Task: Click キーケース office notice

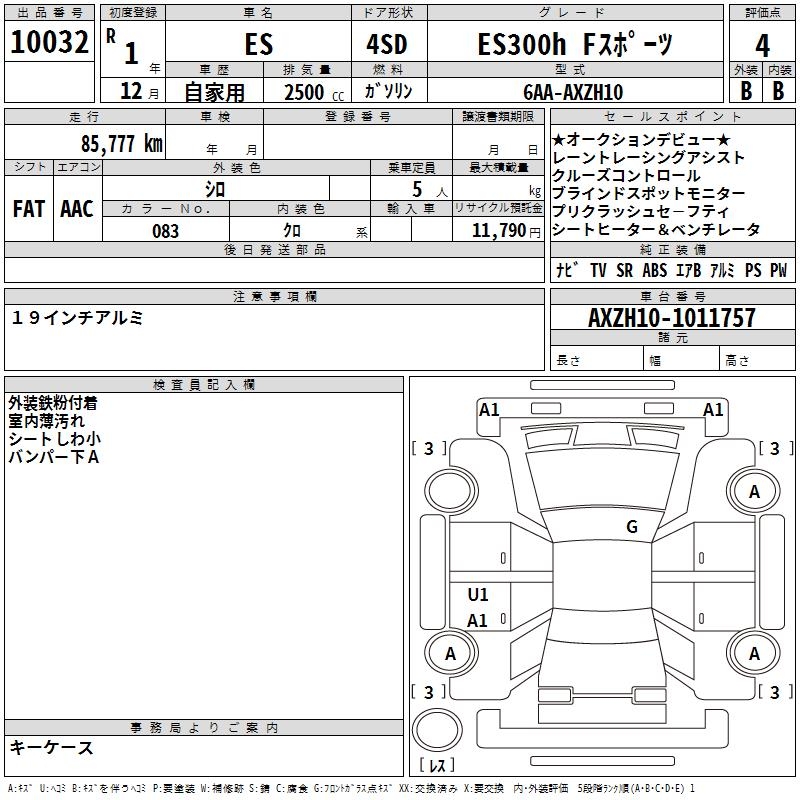Action: [x=52, y=747]
